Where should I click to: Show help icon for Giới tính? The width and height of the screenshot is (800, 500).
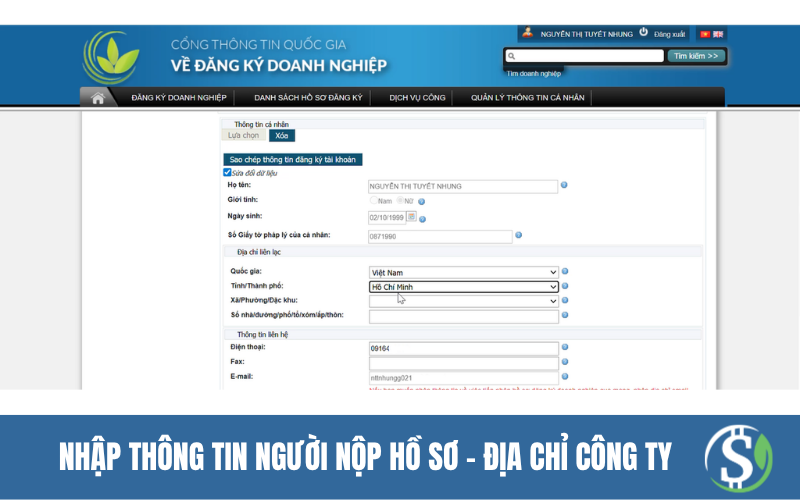pyautogui.click(x=421, y=202)
